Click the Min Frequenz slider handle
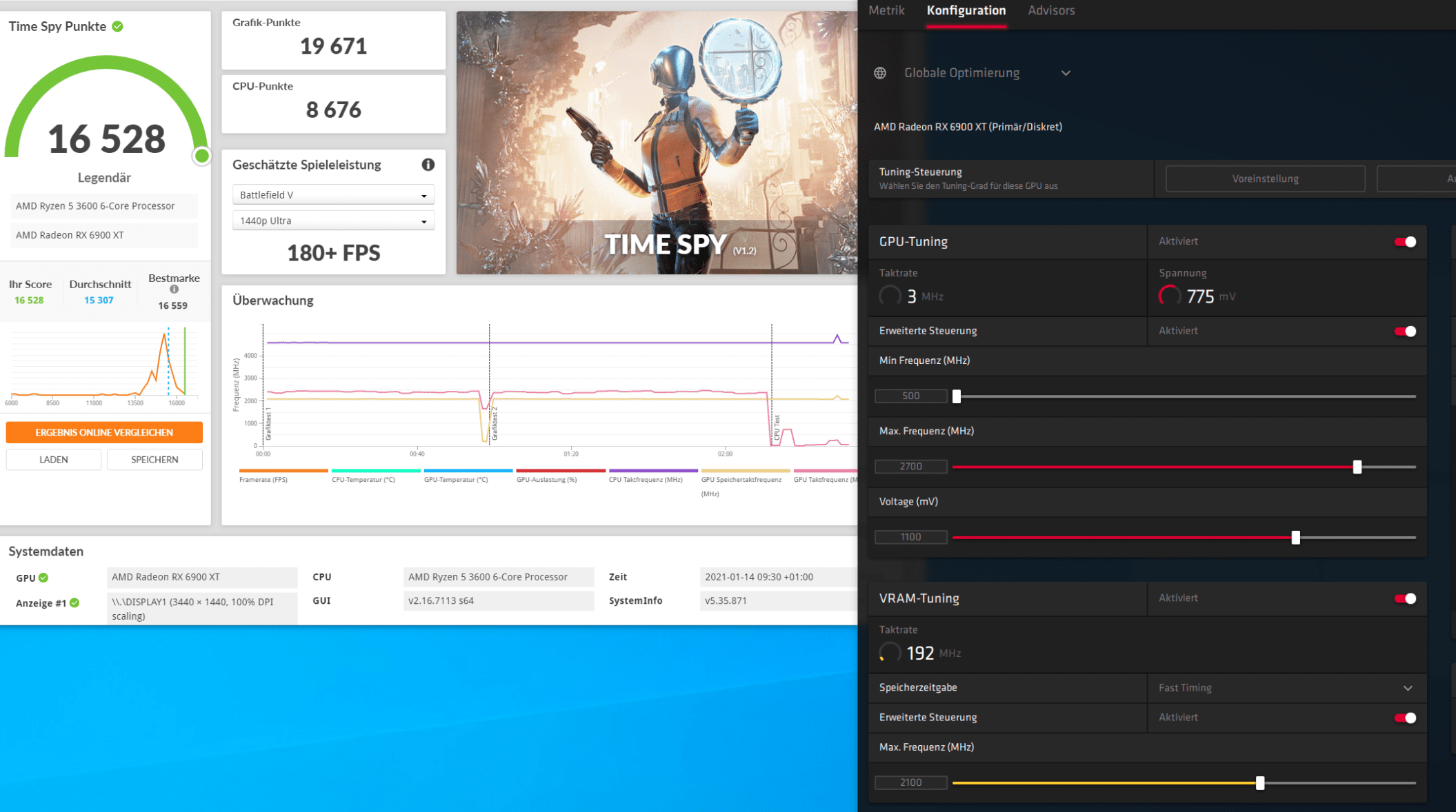This screenshot has height=812, width=1456. [957, 396]
